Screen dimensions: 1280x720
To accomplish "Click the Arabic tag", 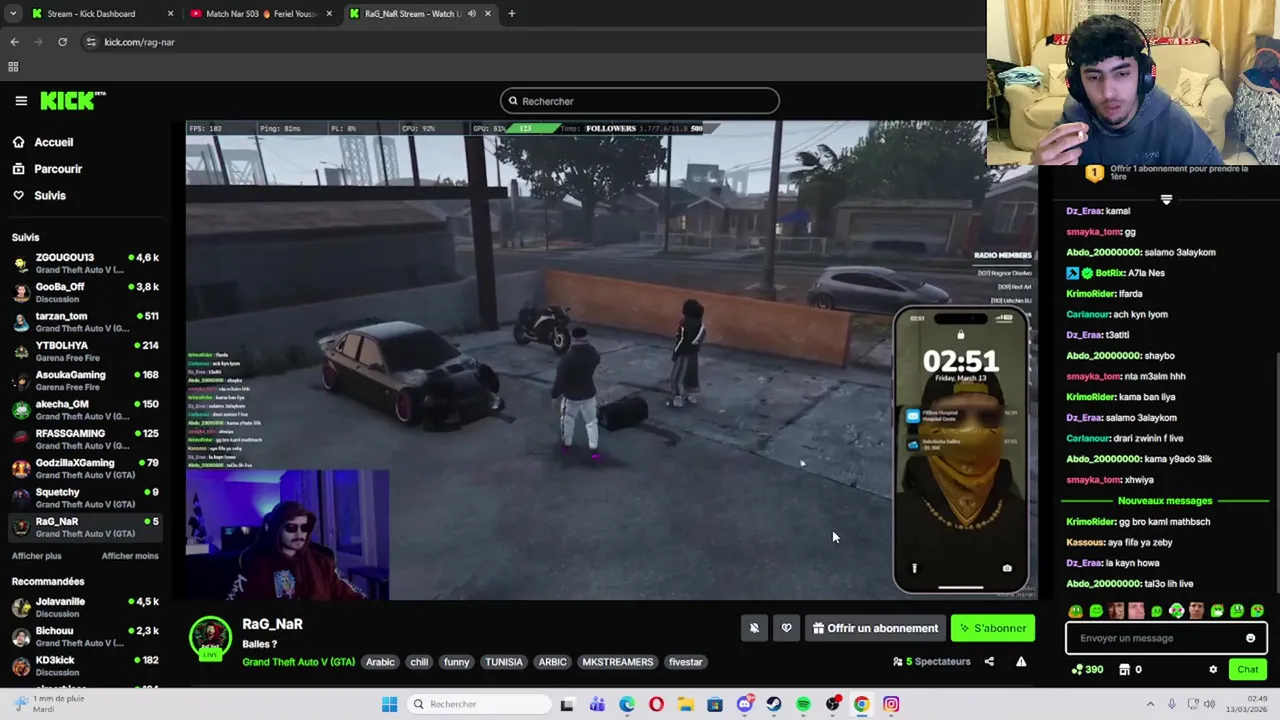I will tap(380, 662).
